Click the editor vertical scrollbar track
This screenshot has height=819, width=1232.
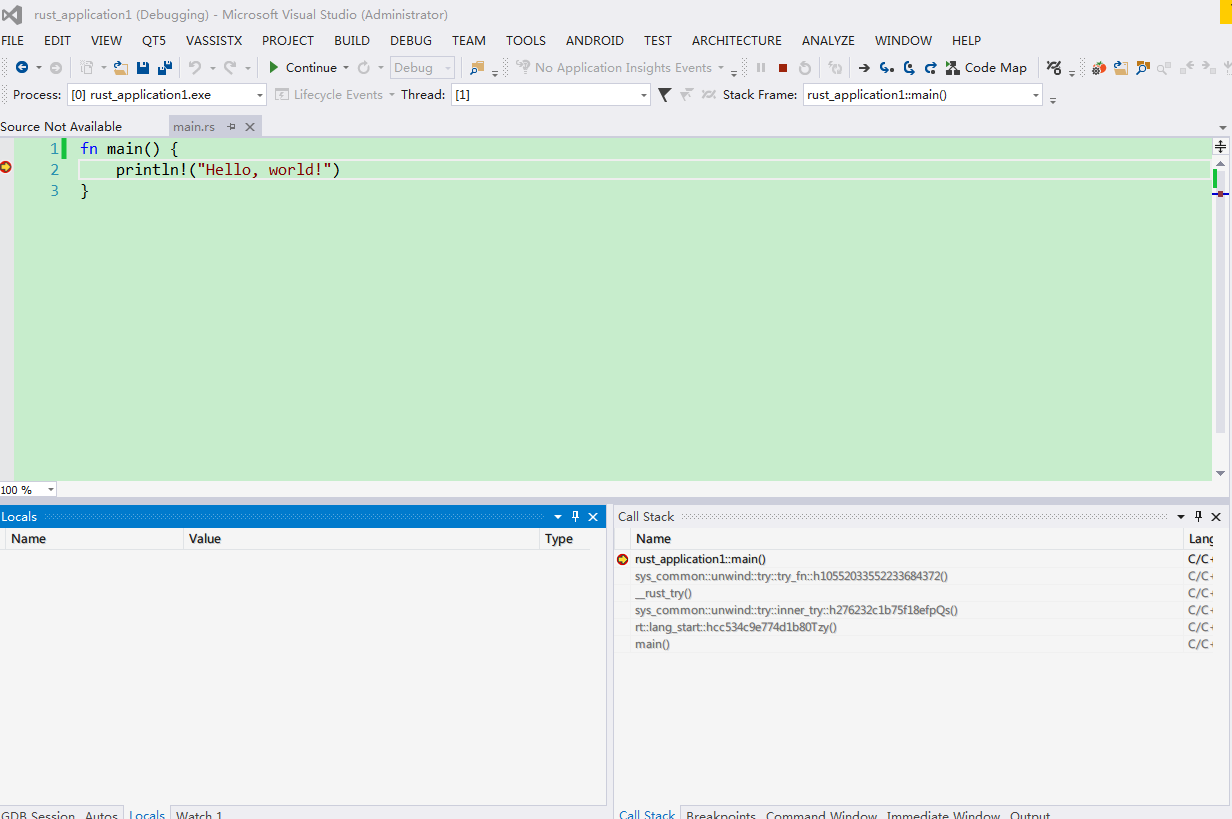1220,320
